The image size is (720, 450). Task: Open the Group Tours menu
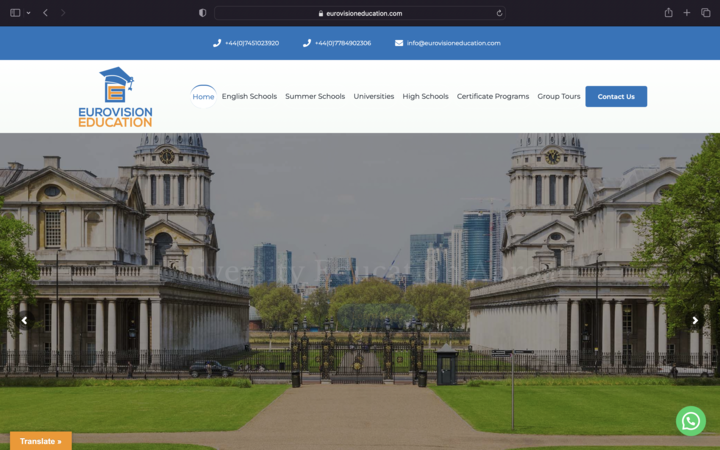click(558, 96)
